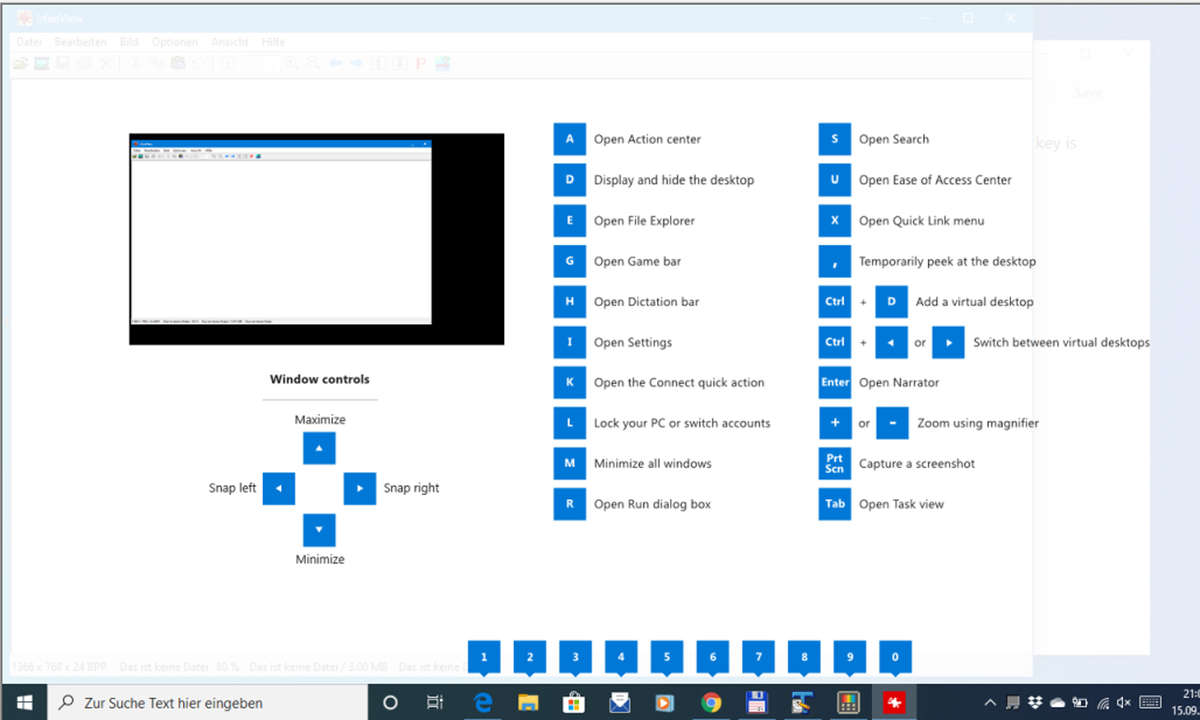This screenshot has height=720, width=1200.
Task: Open the Bearbeiten menu in IrfanView
Action: point(82,42)
